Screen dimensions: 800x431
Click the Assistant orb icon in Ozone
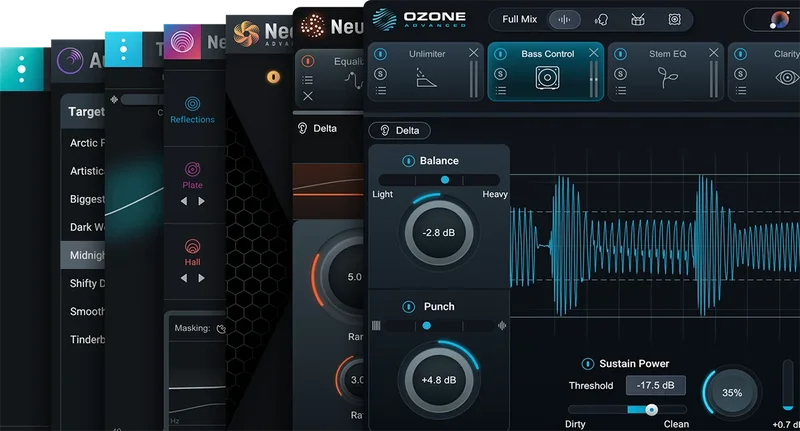click(779, 20)
